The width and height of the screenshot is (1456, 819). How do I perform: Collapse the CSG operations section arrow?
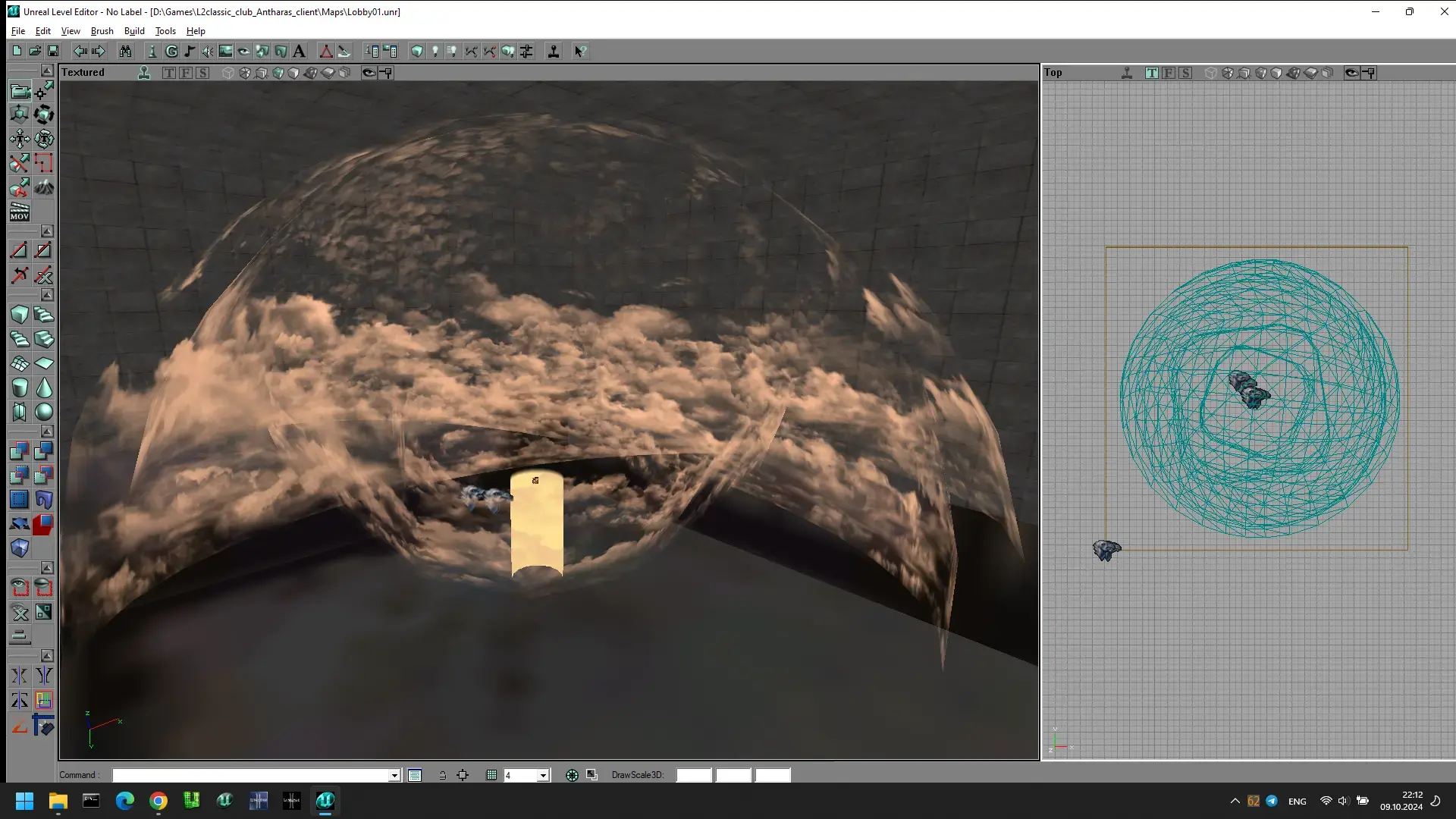47,431
